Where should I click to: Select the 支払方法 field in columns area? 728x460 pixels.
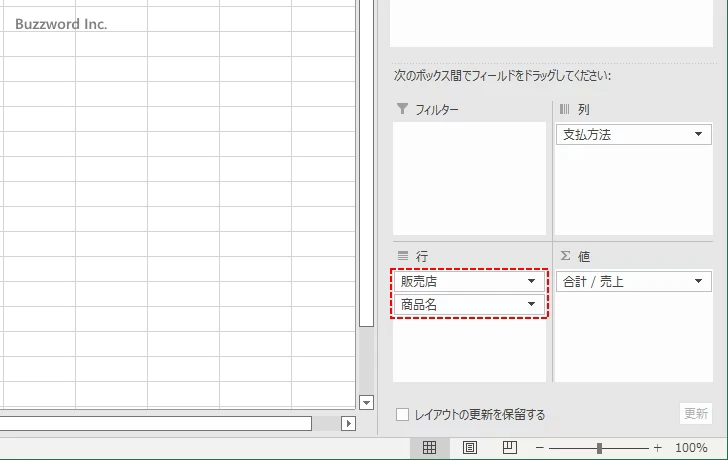[x=634, y=135]
